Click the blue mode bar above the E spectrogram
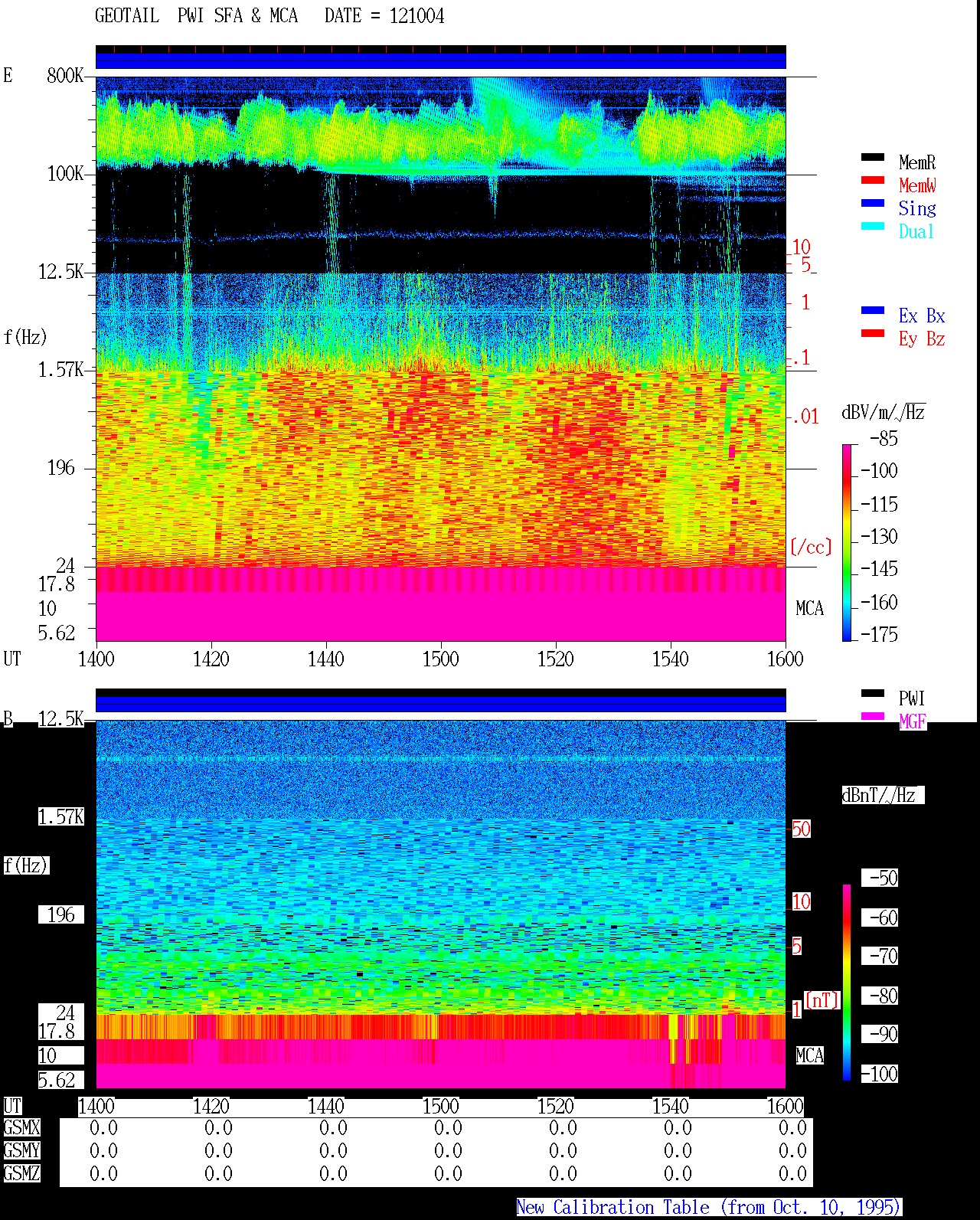Viewport: 980px width, 1220px height. (x=441, y=60)
